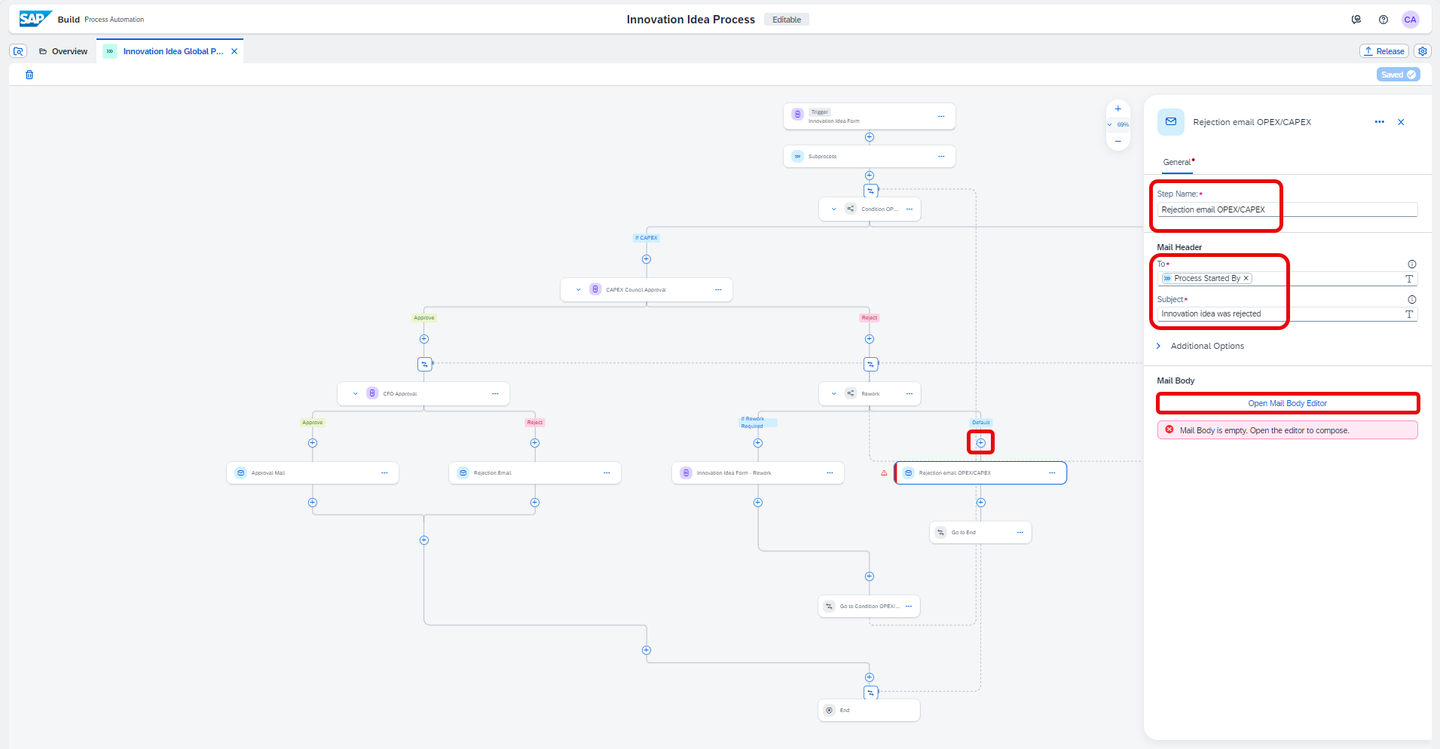
Task: Close the Rejection email side panel
Action: 1401,122
